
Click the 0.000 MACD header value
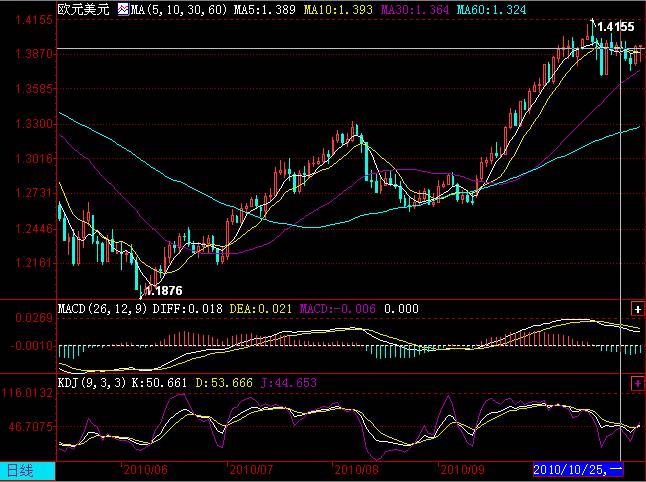pos(401,309)
